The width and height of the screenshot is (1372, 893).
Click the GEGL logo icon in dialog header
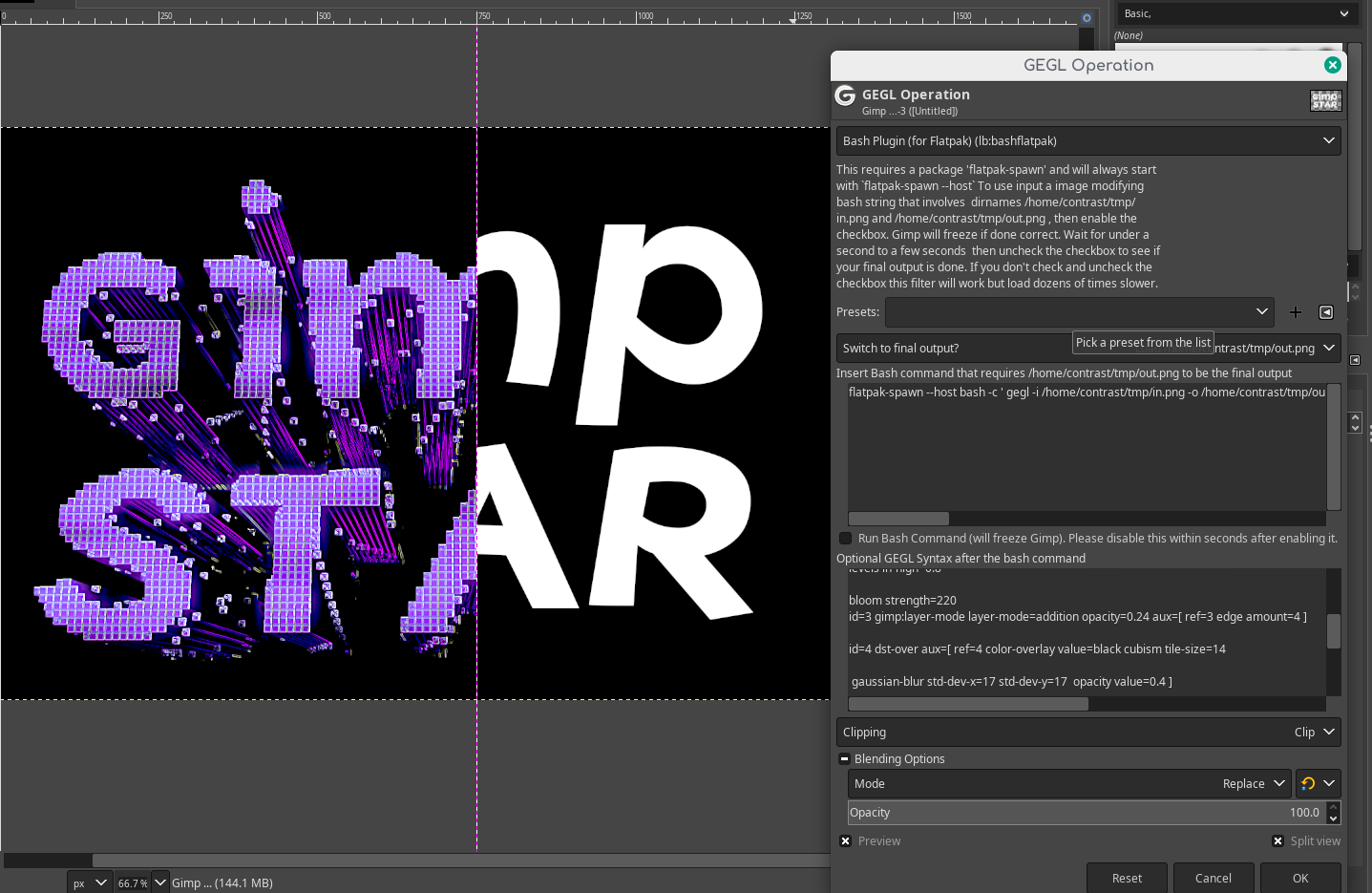[845, 96]
